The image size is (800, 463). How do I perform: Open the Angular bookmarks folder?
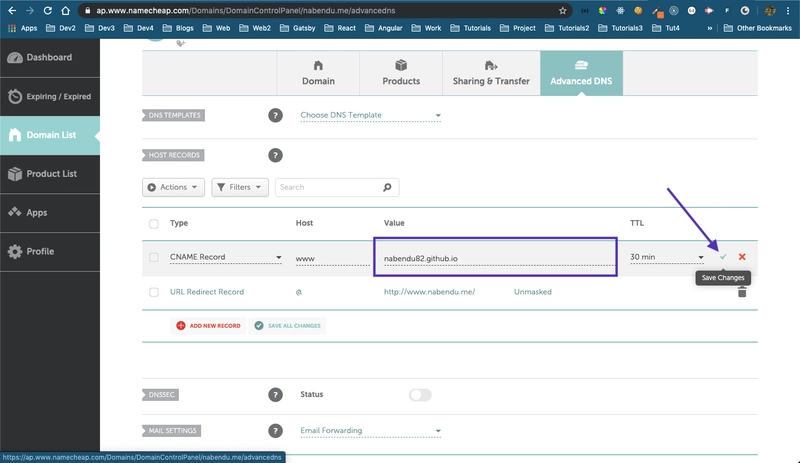click(x=384, y=28)
